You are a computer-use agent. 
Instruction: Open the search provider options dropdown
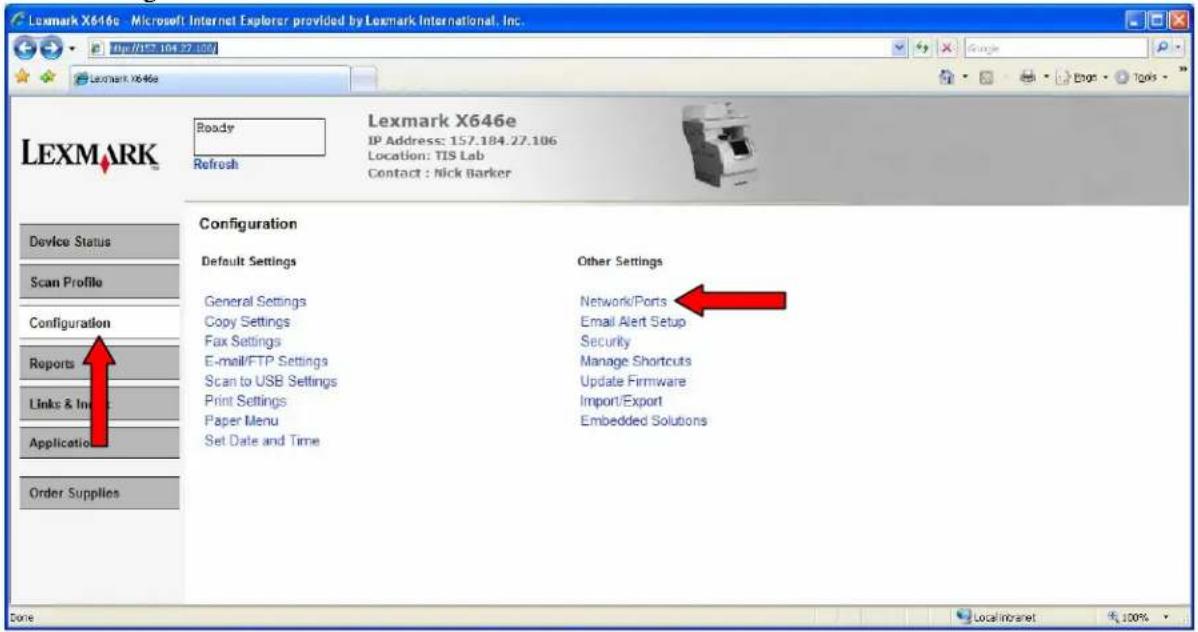click(1178, 48)
